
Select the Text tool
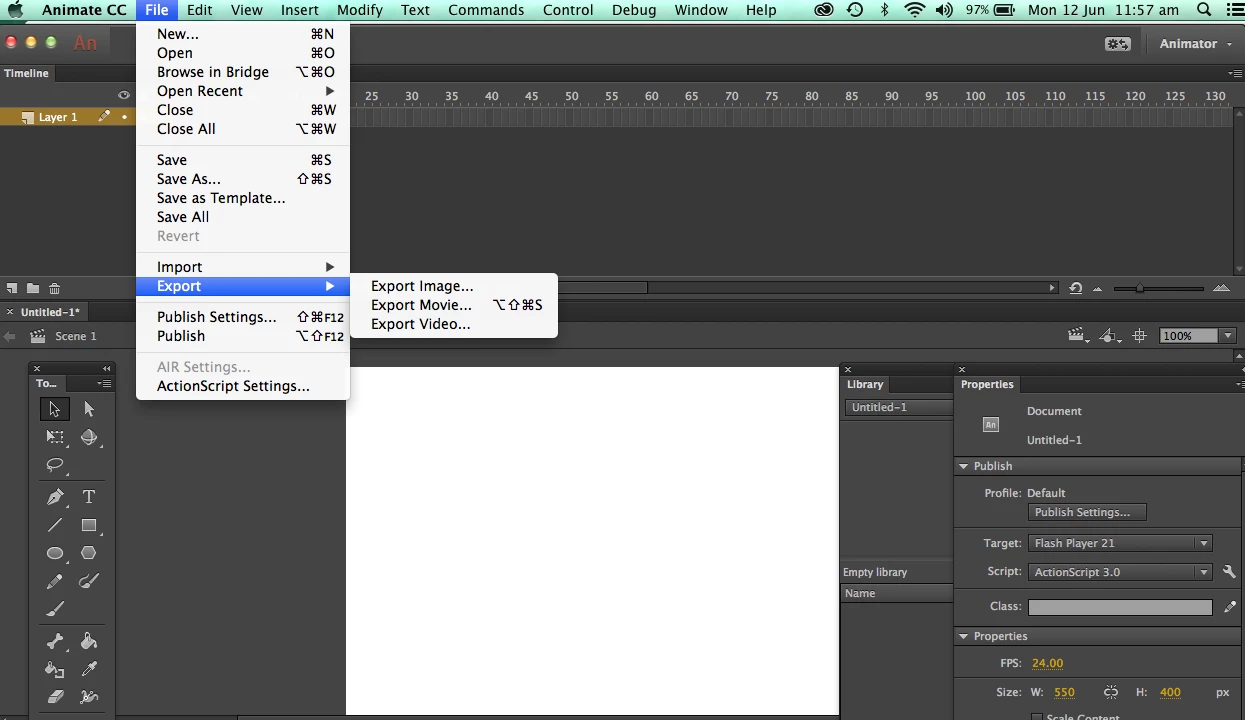[89, 497]
